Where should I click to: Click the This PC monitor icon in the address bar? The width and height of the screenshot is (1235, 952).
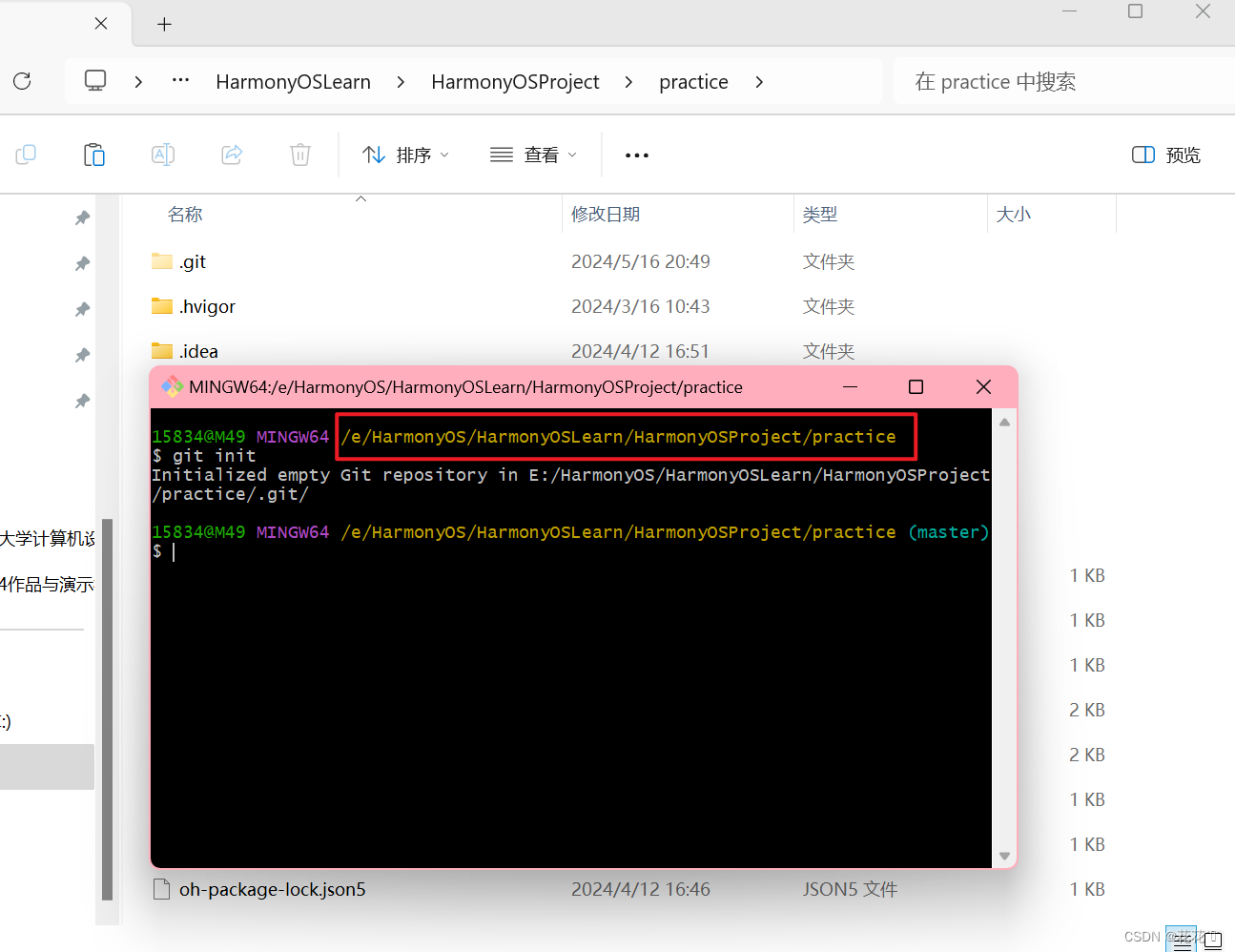[95, 80]
